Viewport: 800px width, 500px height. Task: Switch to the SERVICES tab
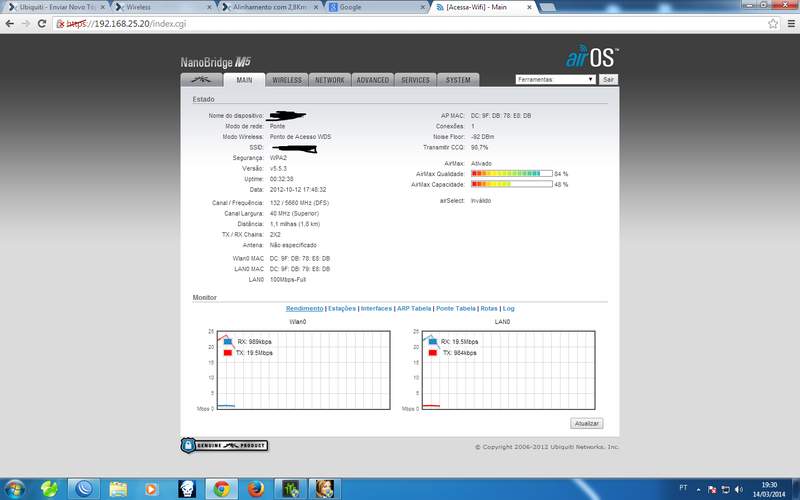(x=415, y=80)
